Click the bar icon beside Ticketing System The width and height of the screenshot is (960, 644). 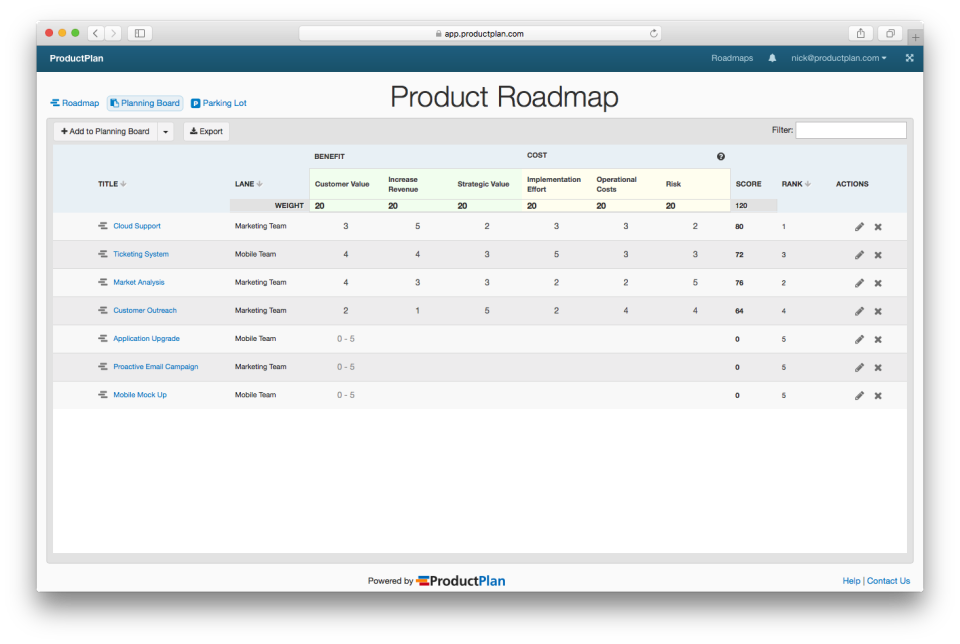click(103, 254)
